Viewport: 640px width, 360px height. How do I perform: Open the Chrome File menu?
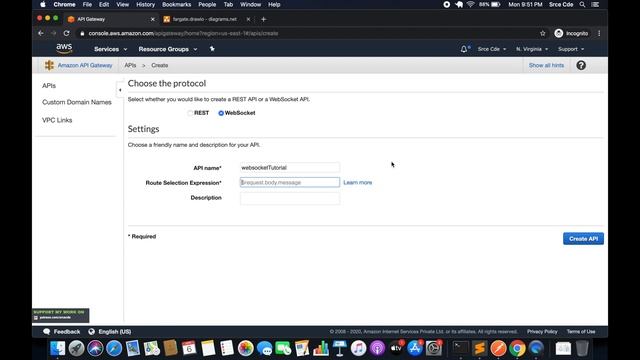[87, 4]
